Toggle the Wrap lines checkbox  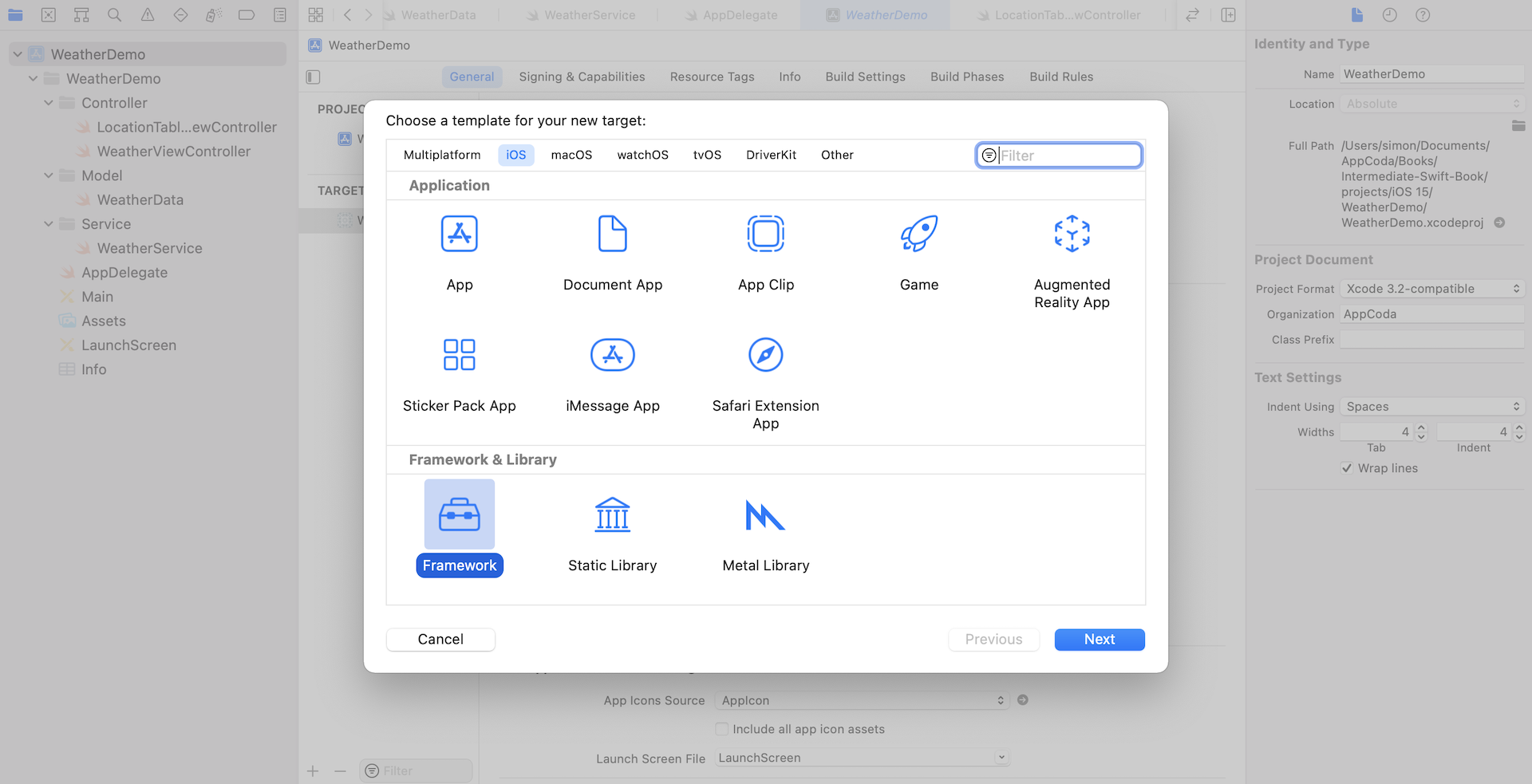[x=1347, y=468]
